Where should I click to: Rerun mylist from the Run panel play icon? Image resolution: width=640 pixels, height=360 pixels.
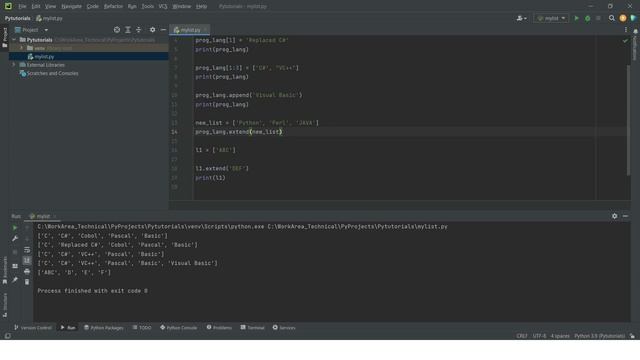coord(15,228)
